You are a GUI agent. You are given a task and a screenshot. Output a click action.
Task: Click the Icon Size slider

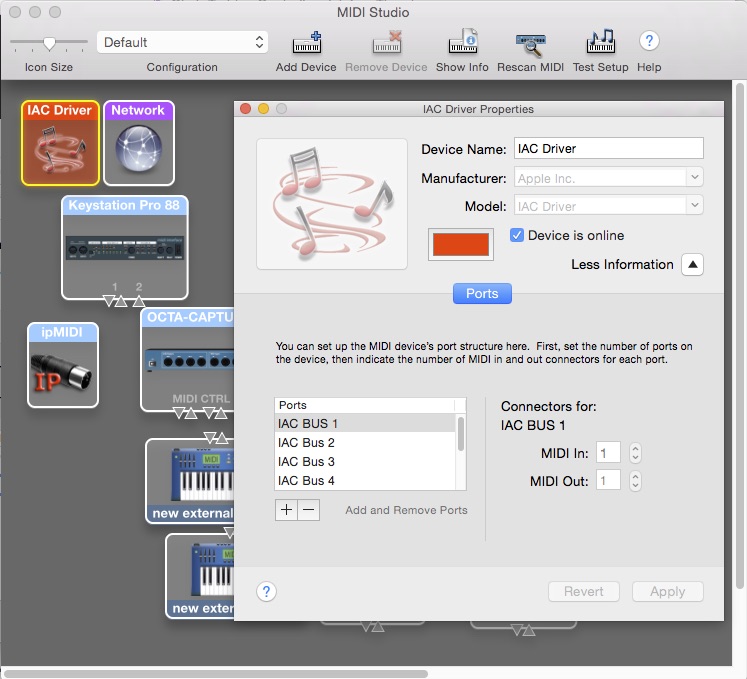pos(49,43)
